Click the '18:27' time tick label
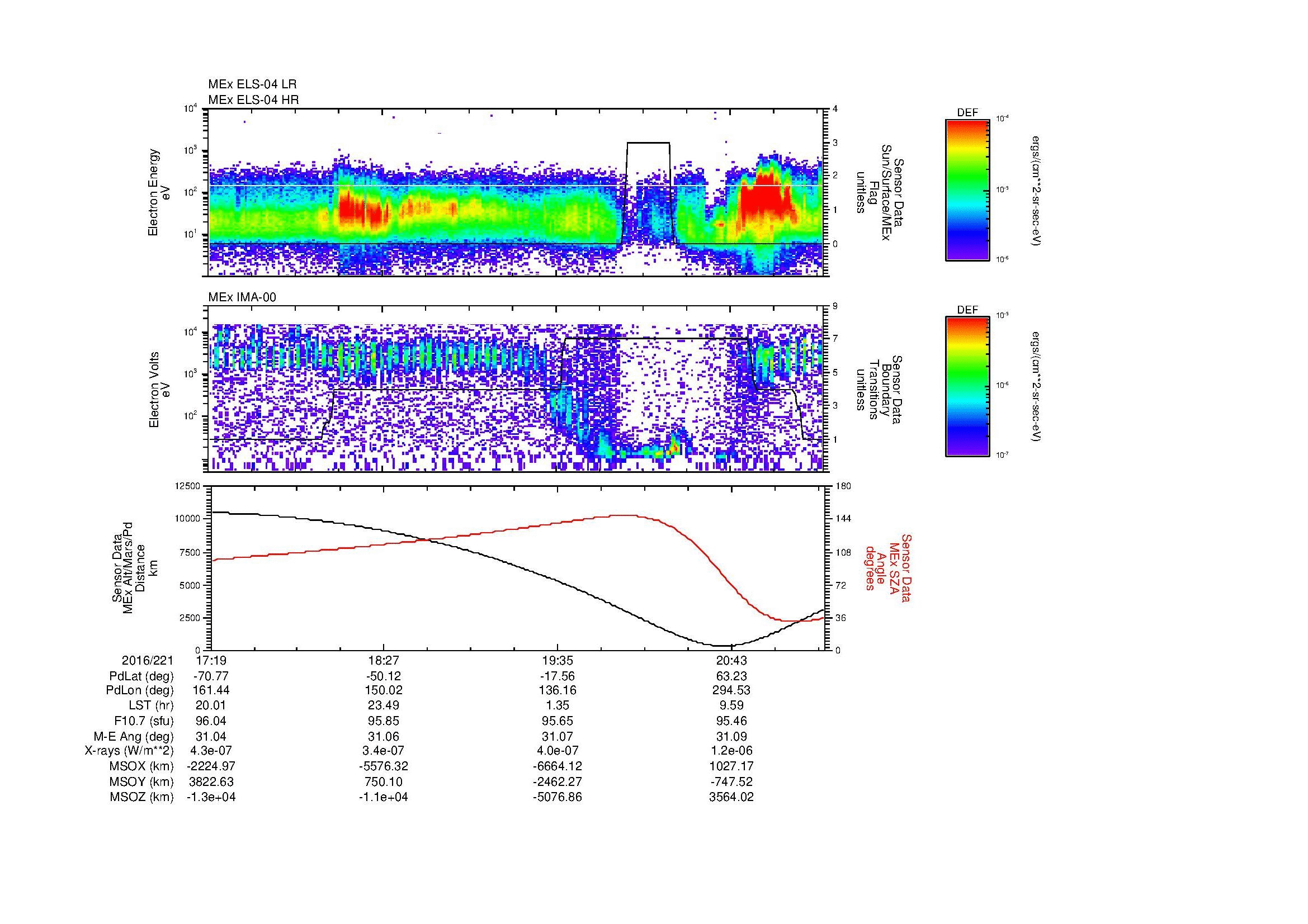1308x924 pixels. 384,661
